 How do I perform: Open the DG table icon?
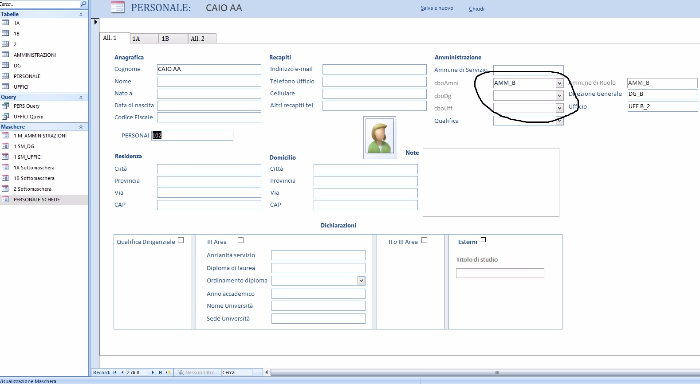click(x=5, y=65)
